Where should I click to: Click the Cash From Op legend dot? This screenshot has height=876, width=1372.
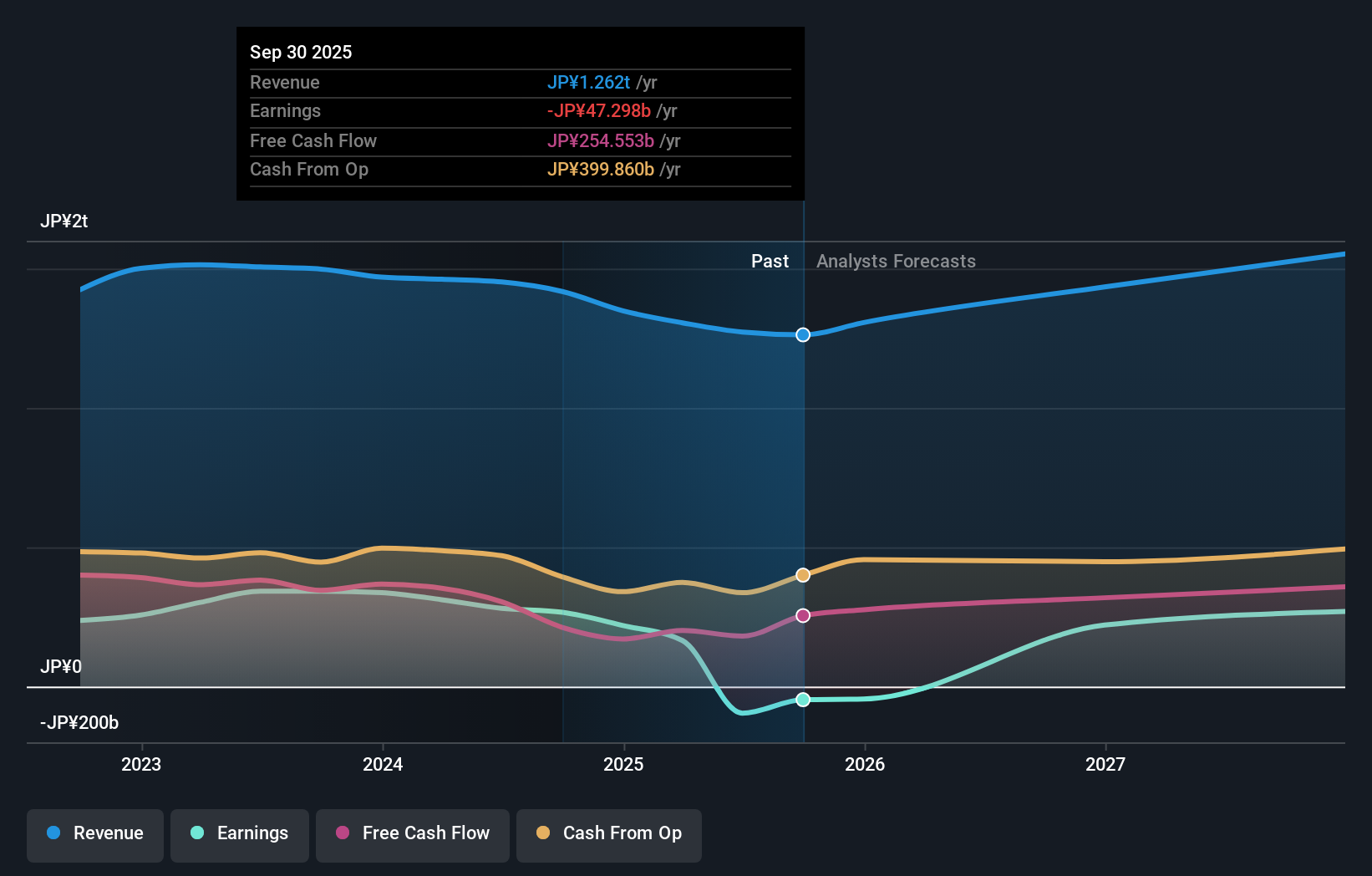tap(543, 833)
